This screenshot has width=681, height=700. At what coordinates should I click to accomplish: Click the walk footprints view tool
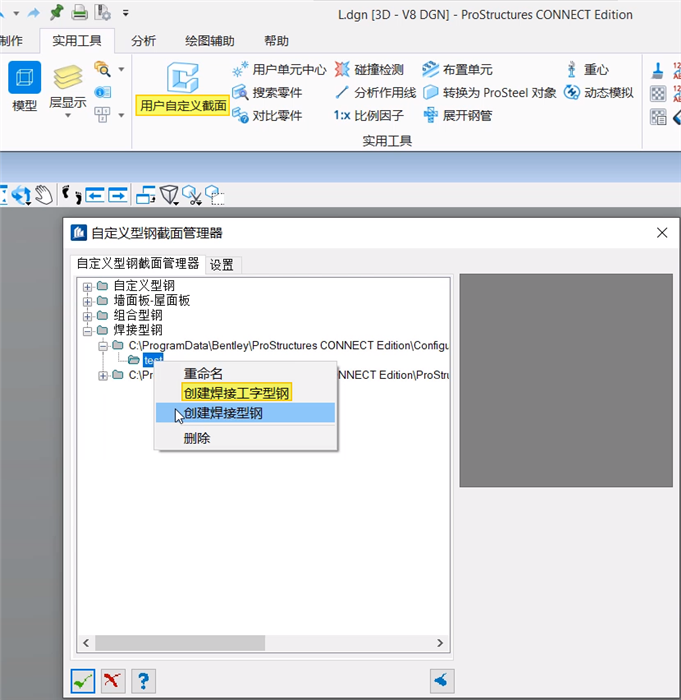point(71,195)
